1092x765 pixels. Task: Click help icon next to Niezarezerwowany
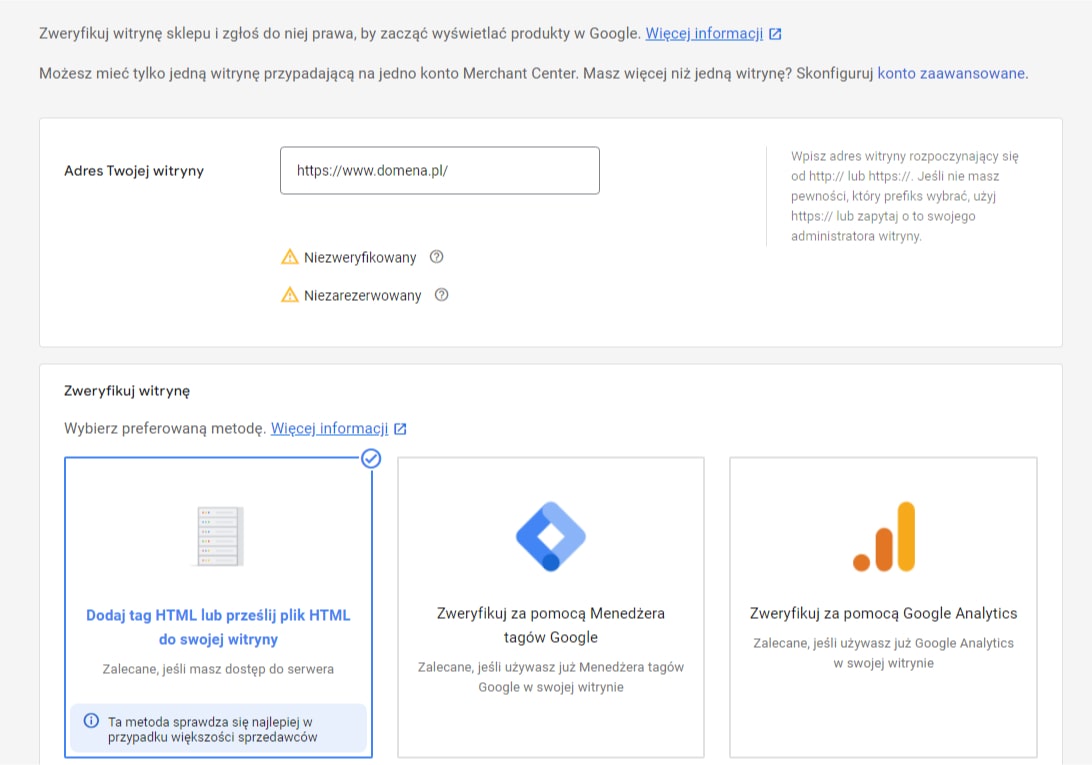click(x=442, y=295)
